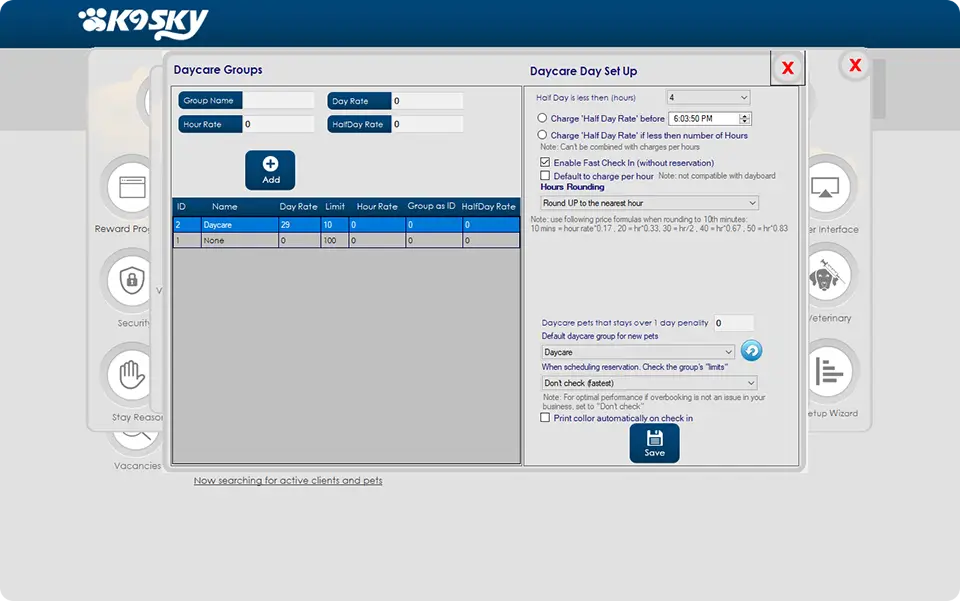This screenshot has height=601, width=960.
Task: Launch the Setup Wizard icon
Action: click(x=828, y=371)
